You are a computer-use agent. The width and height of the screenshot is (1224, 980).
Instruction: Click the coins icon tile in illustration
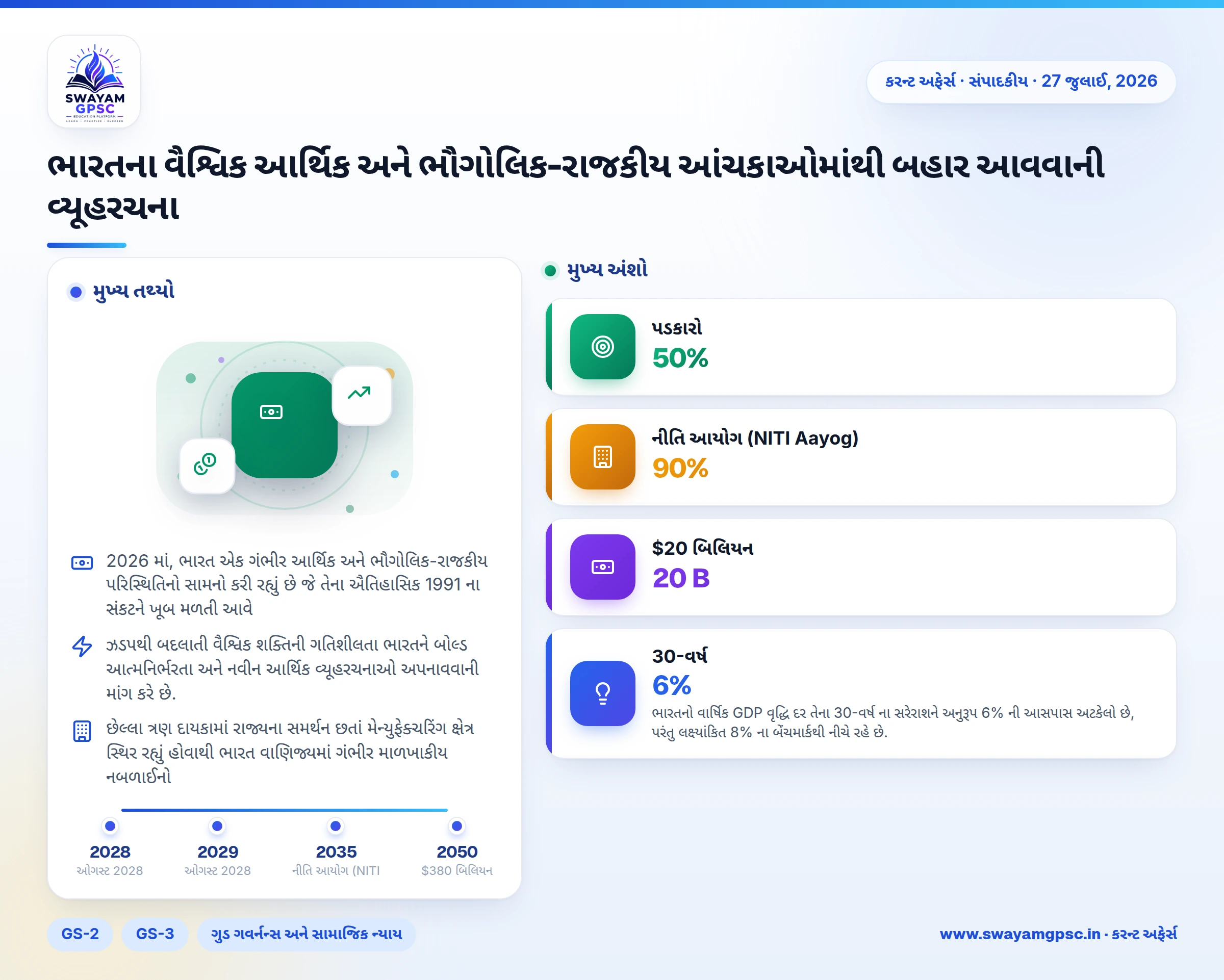[x=207, y=467]
